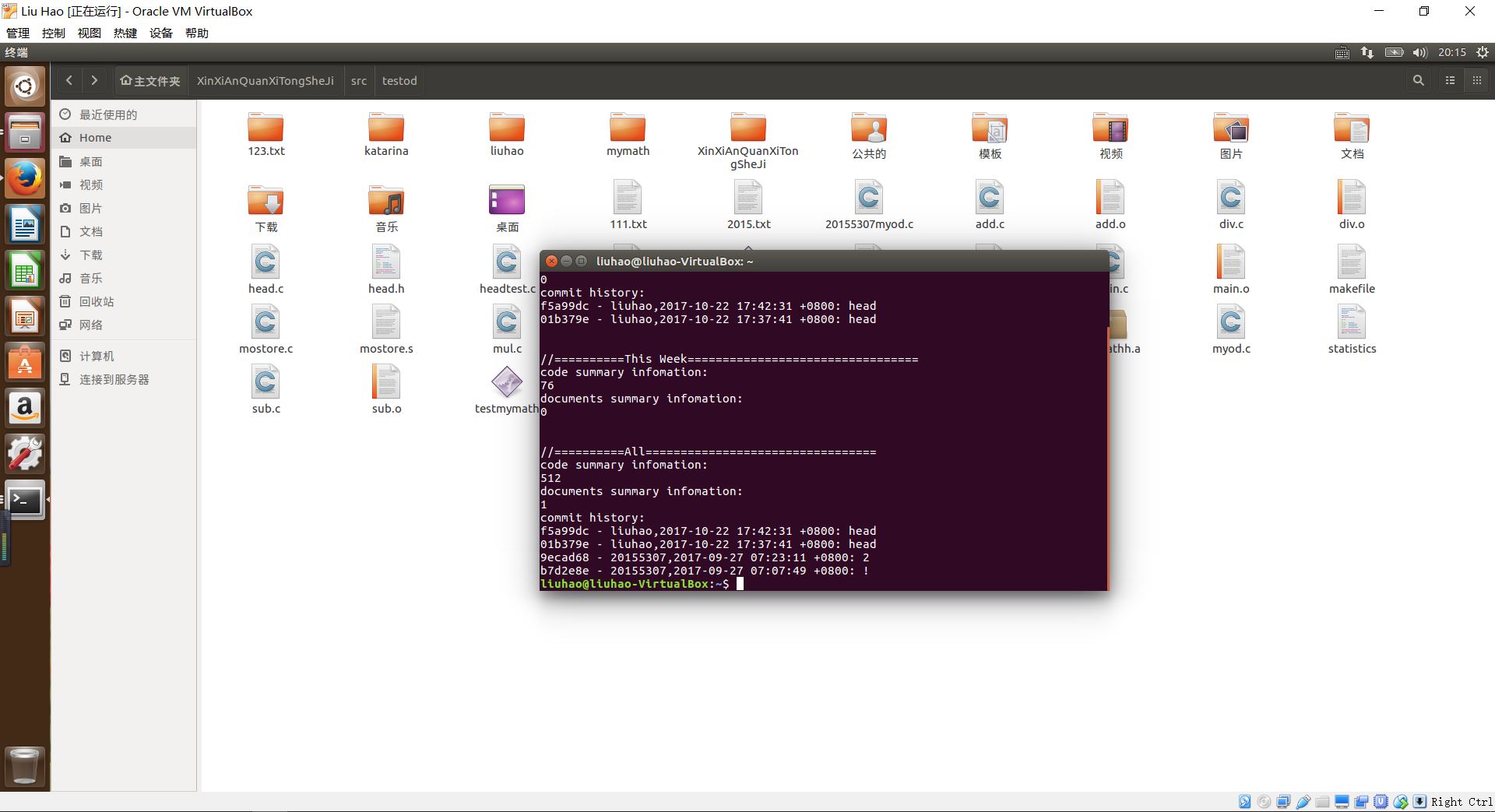
Task: Click the terminal prompt input area
Action: 740,583
